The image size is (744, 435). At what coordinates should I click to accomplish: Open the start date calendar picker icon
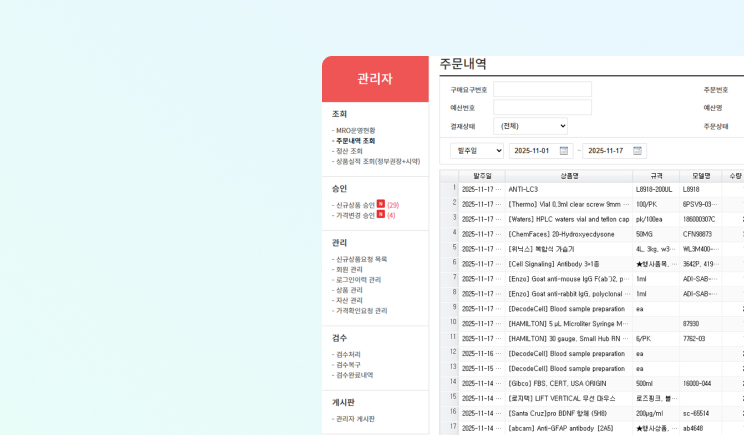[x=564, y=151]
